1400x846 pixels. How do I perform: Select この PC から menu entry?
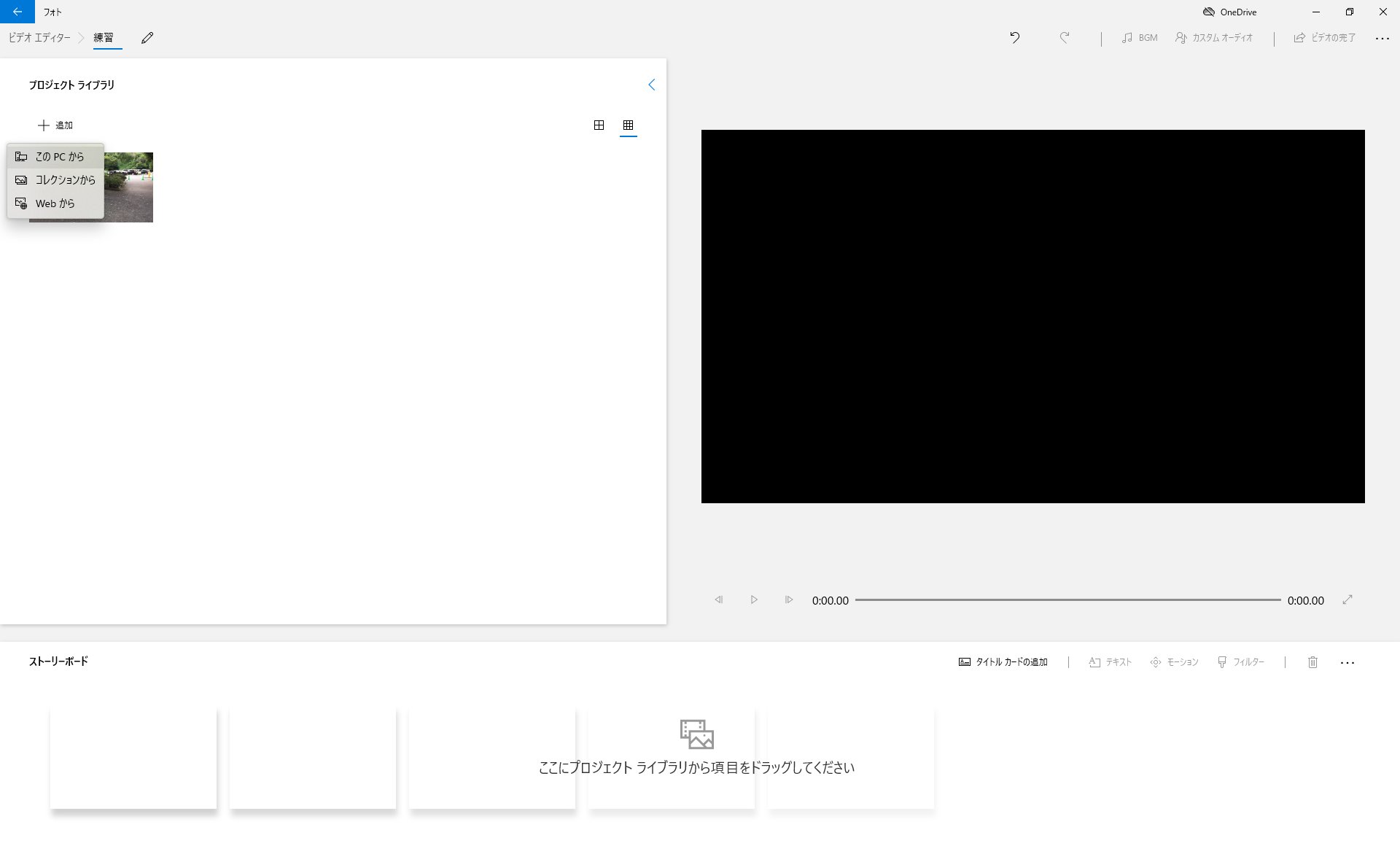coord(58,157)
